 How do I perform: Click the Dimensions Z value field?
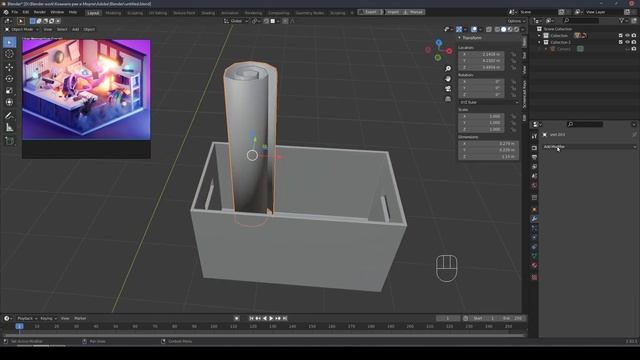pos(488,157)
